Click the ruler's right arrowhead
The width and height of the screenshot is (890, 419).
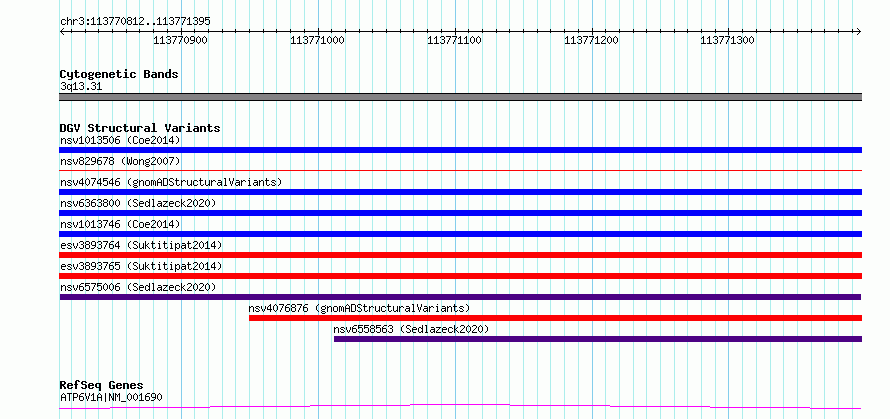[859, 31]
